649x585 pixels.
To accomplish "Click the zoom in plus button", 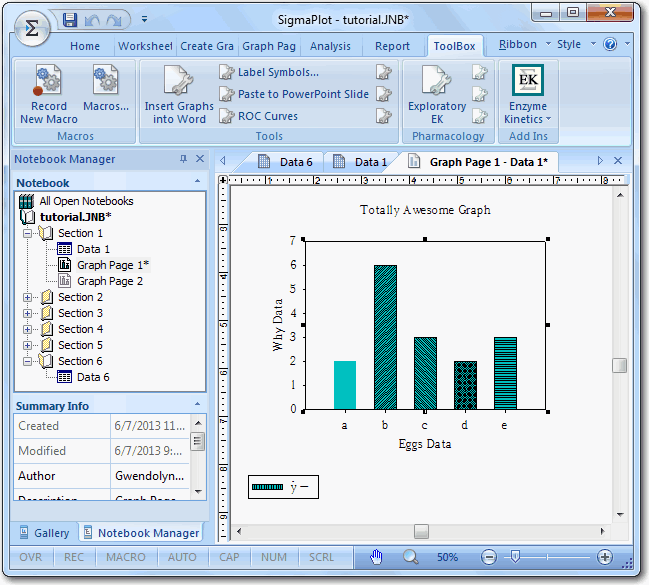I will pos(605,557).
